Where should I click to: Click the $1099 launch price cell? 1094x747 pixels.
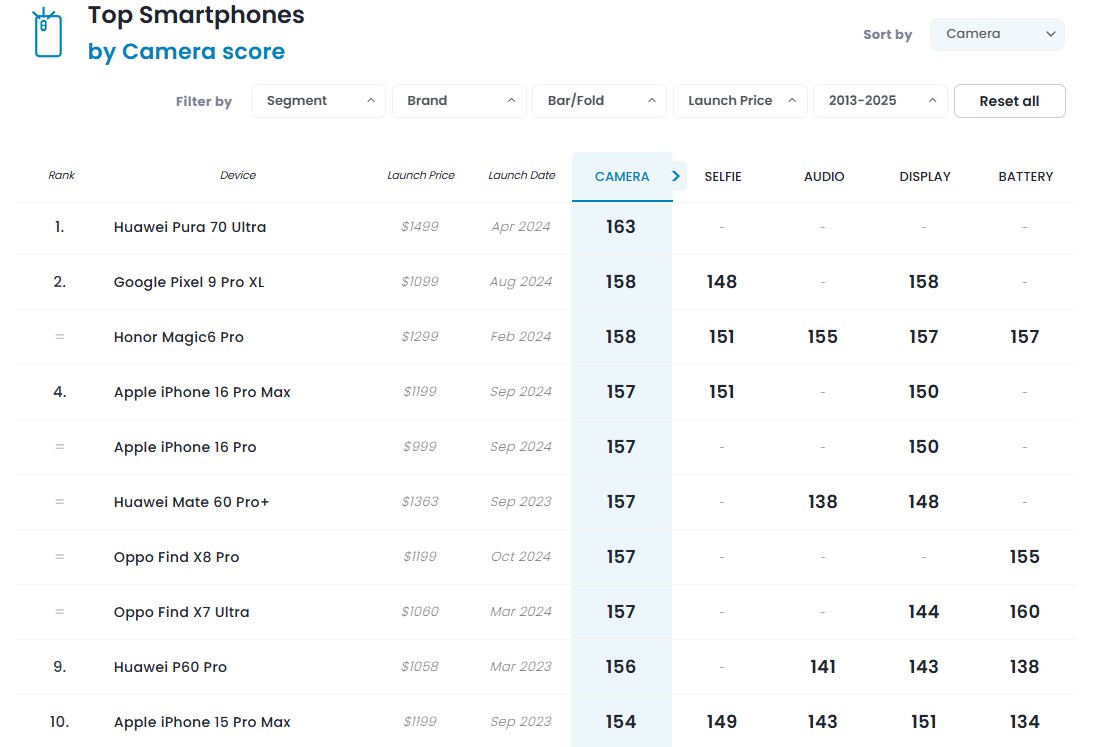click(420, 282)
